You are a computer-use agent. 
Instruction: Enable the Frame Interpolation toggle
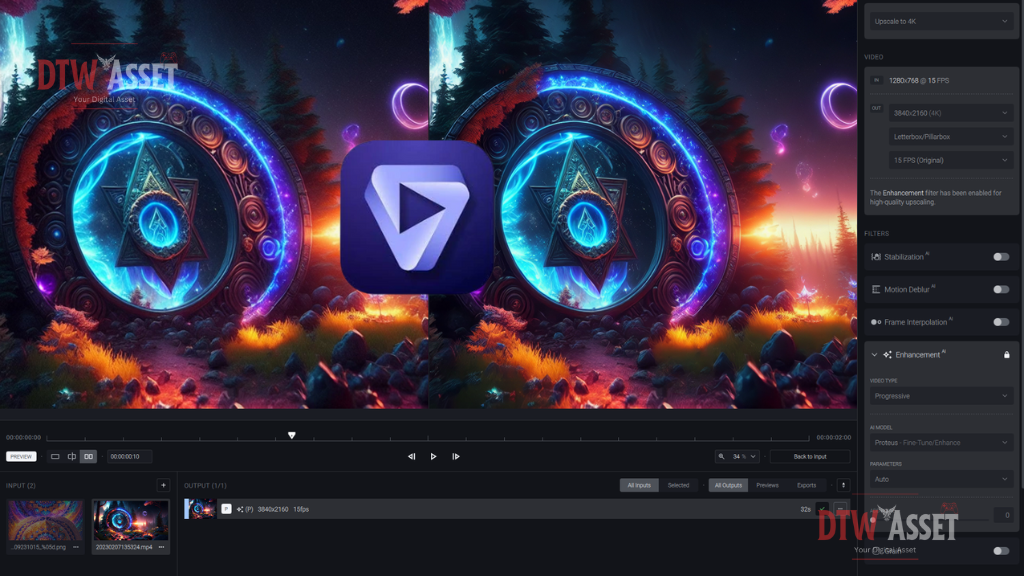point(1001,322)
